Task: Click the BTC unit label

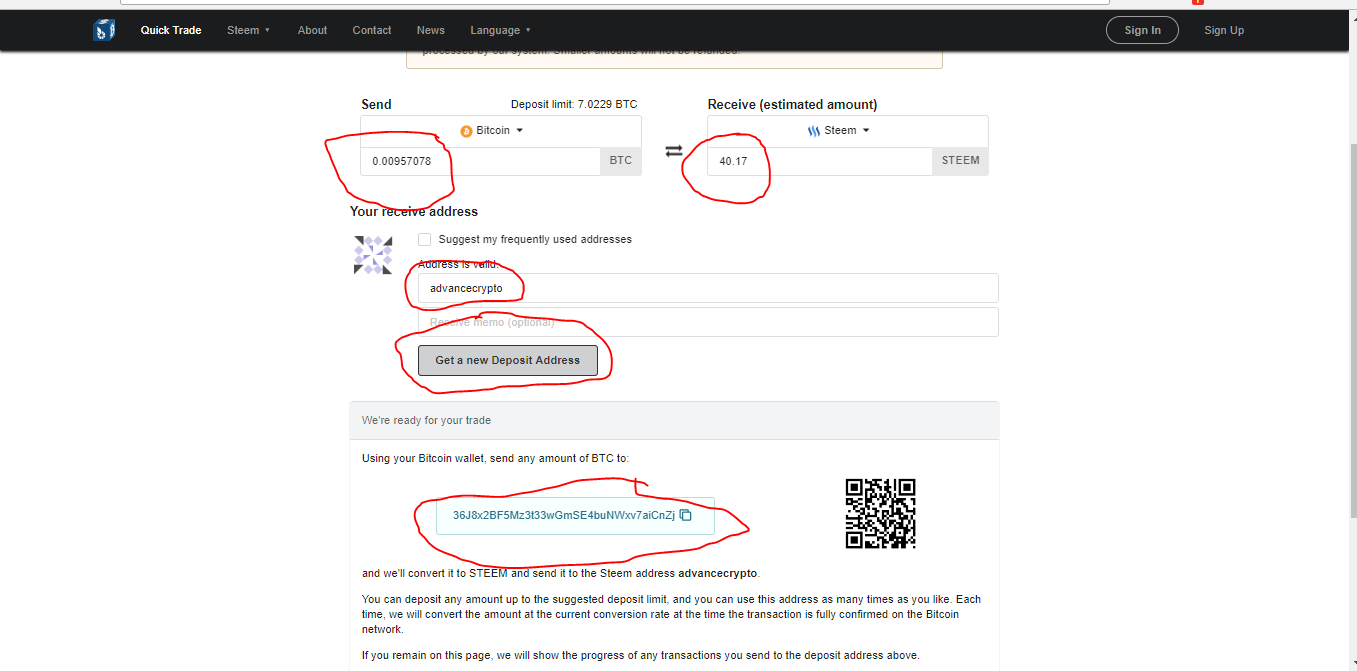Action: pyautogui.click(x=621, y=161)
